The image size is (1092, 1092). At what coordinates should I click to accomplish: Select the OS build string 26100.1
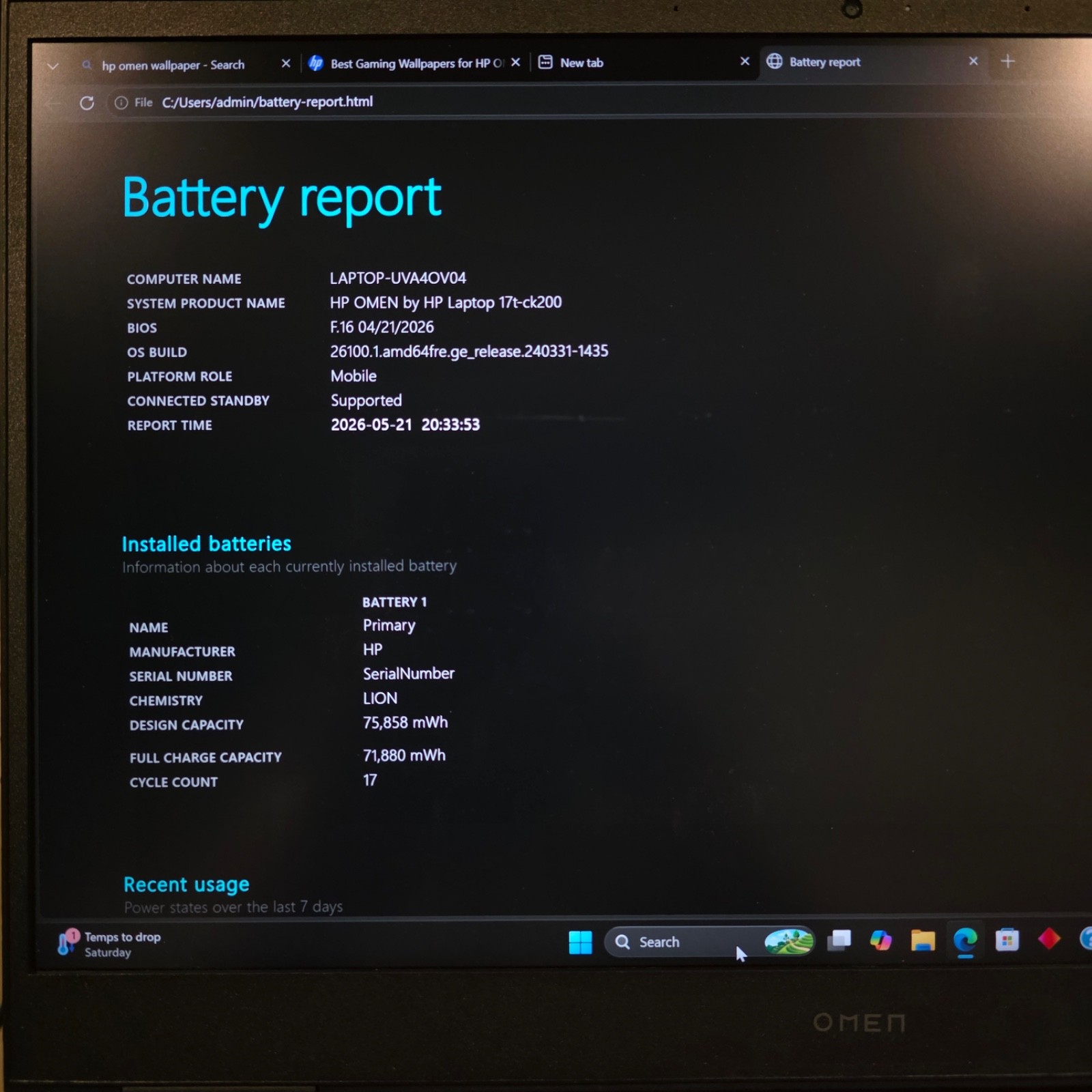469,351
